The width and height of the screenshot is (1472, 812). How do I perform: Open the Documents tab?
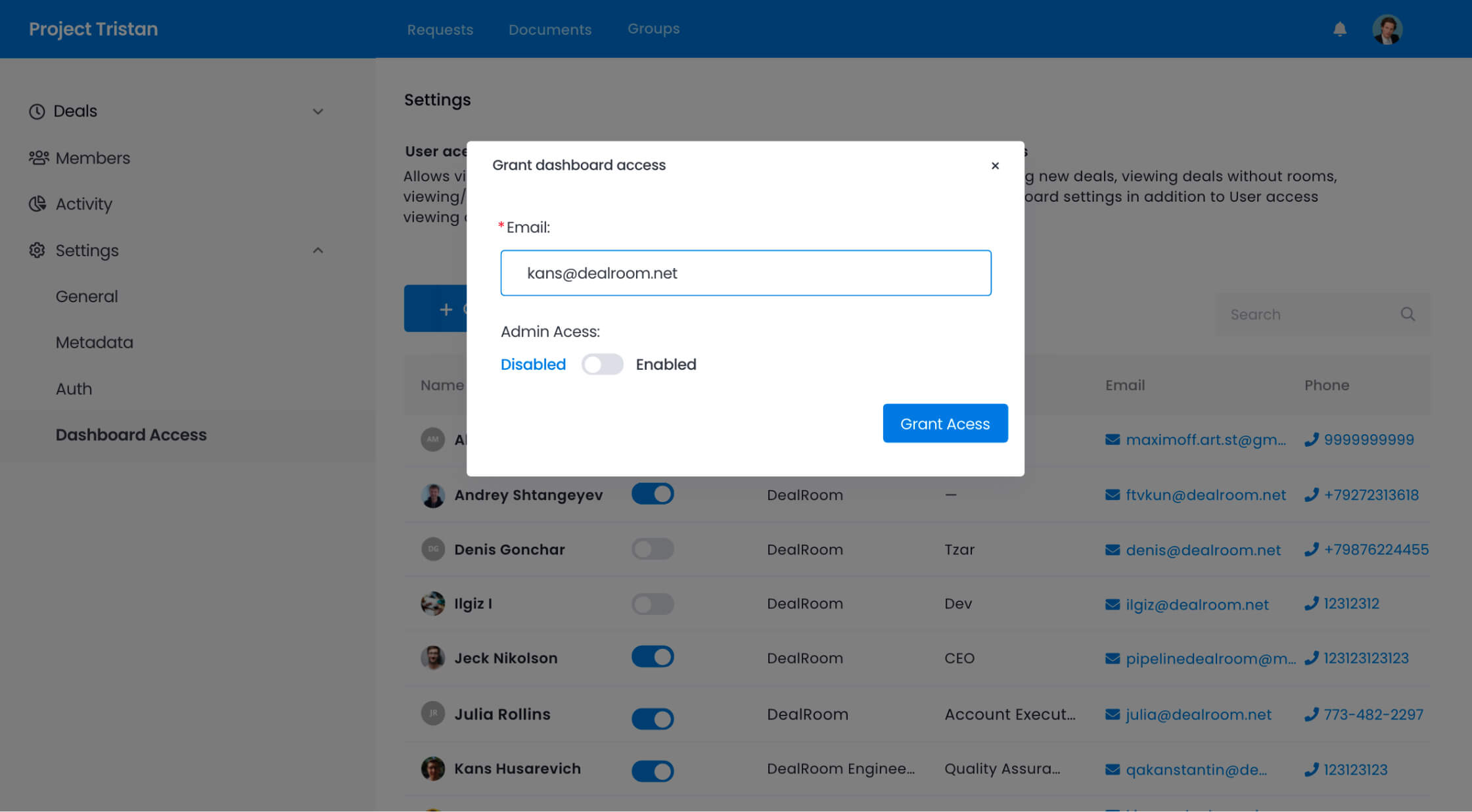coord(549,30)
